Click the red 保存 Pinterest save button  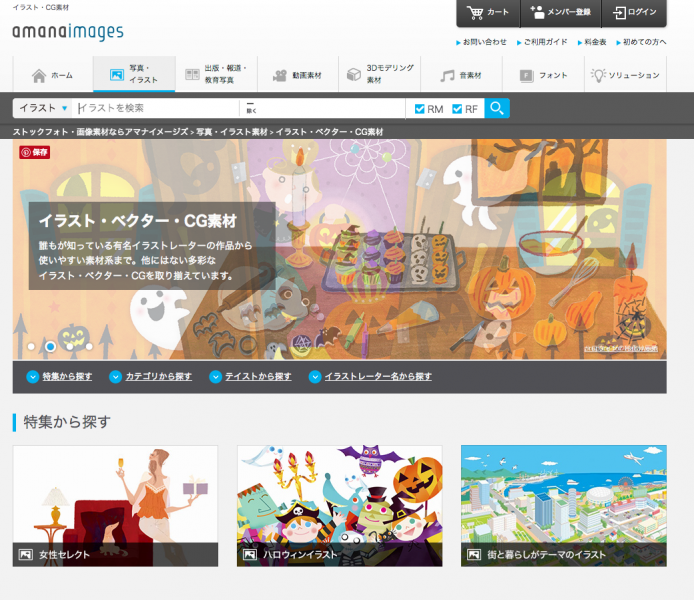click(x=35, y=152)
